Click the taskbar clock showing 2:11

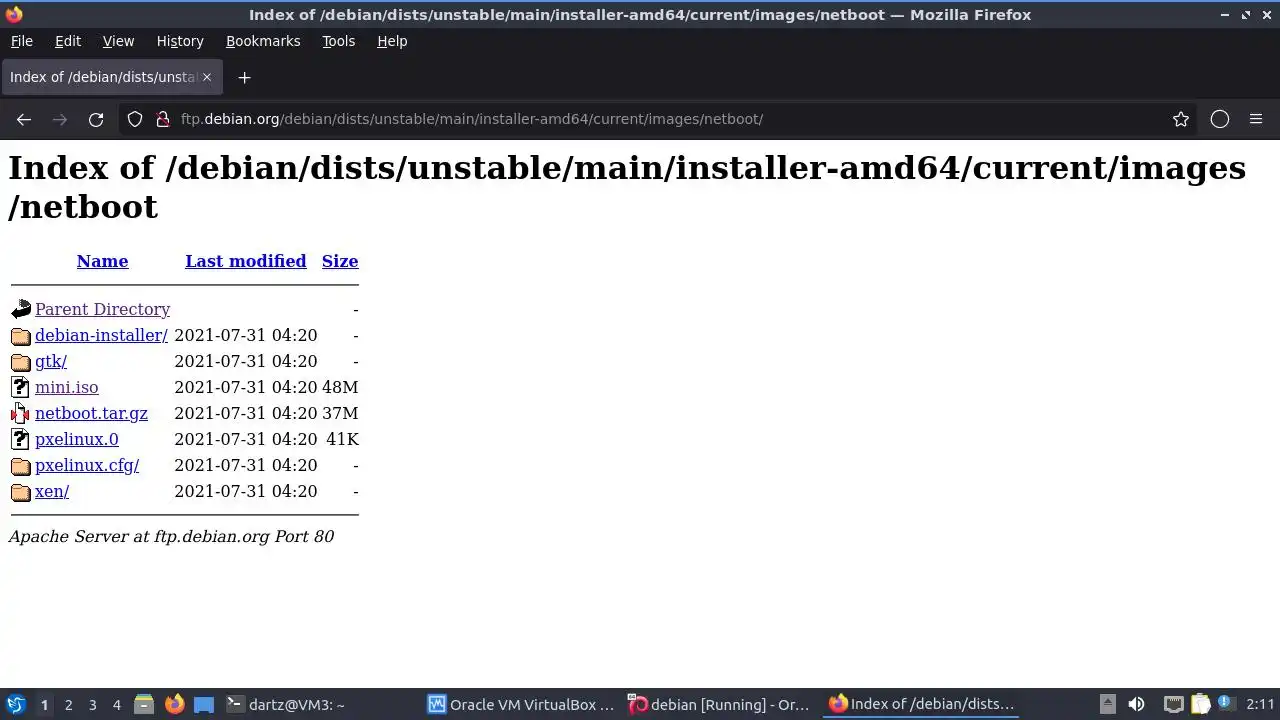(1260, 704)
